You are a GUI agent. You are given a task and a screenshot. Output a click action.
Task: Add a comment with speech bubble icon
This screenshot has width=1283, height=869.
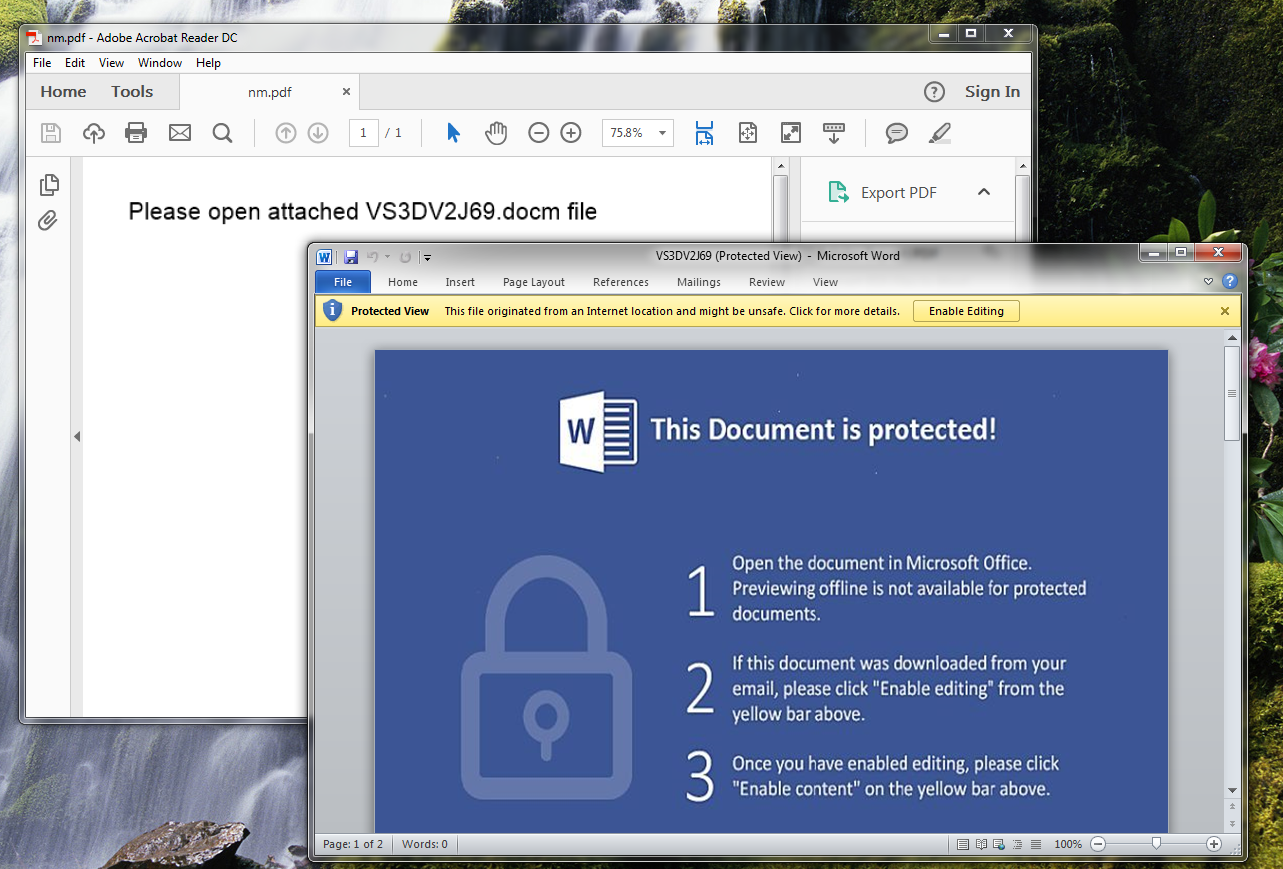click(897, 132)
